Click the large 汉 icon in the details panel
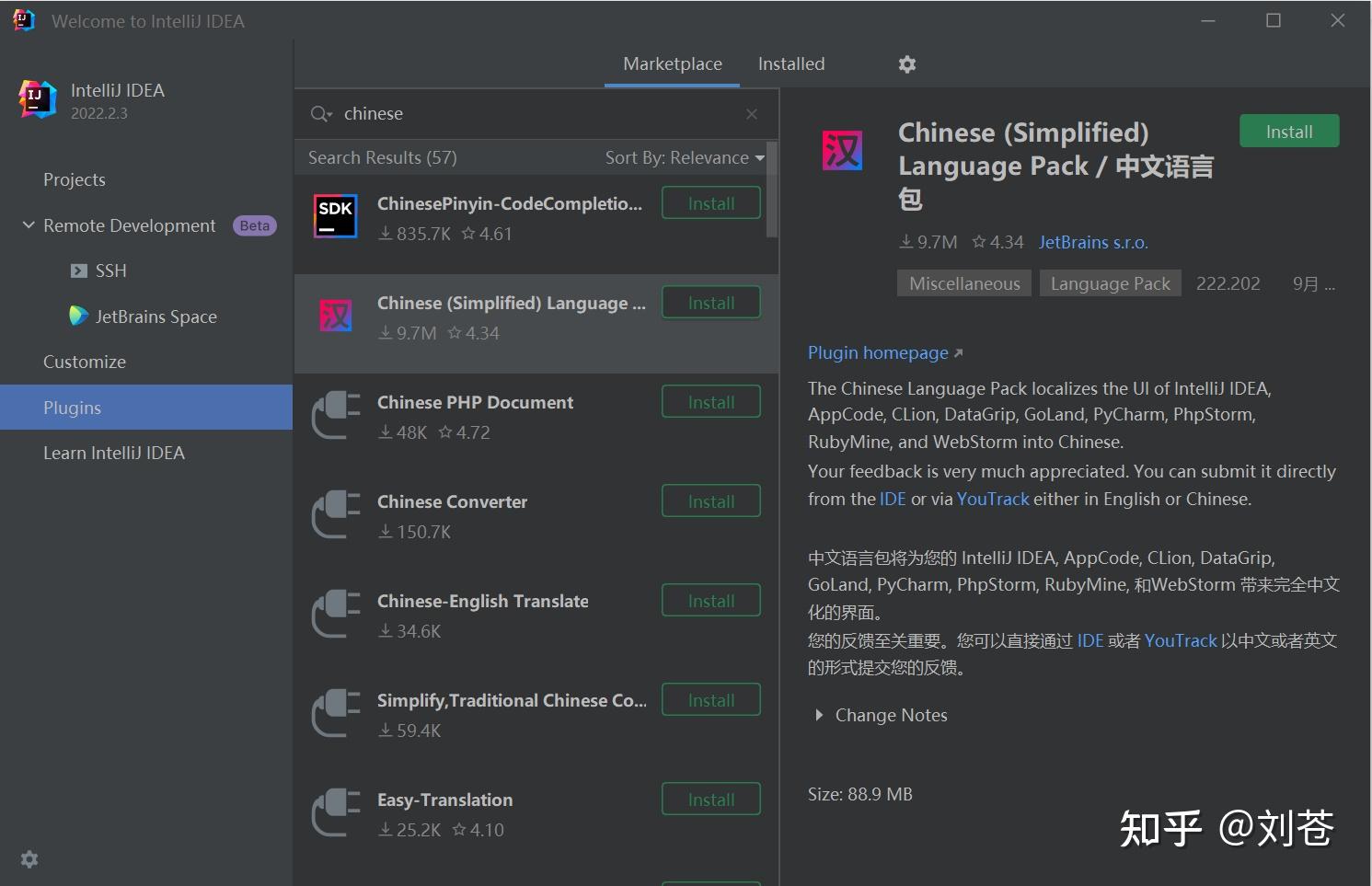The width and height of the screenshot is (1372, 886). click(x=841, y=150)
